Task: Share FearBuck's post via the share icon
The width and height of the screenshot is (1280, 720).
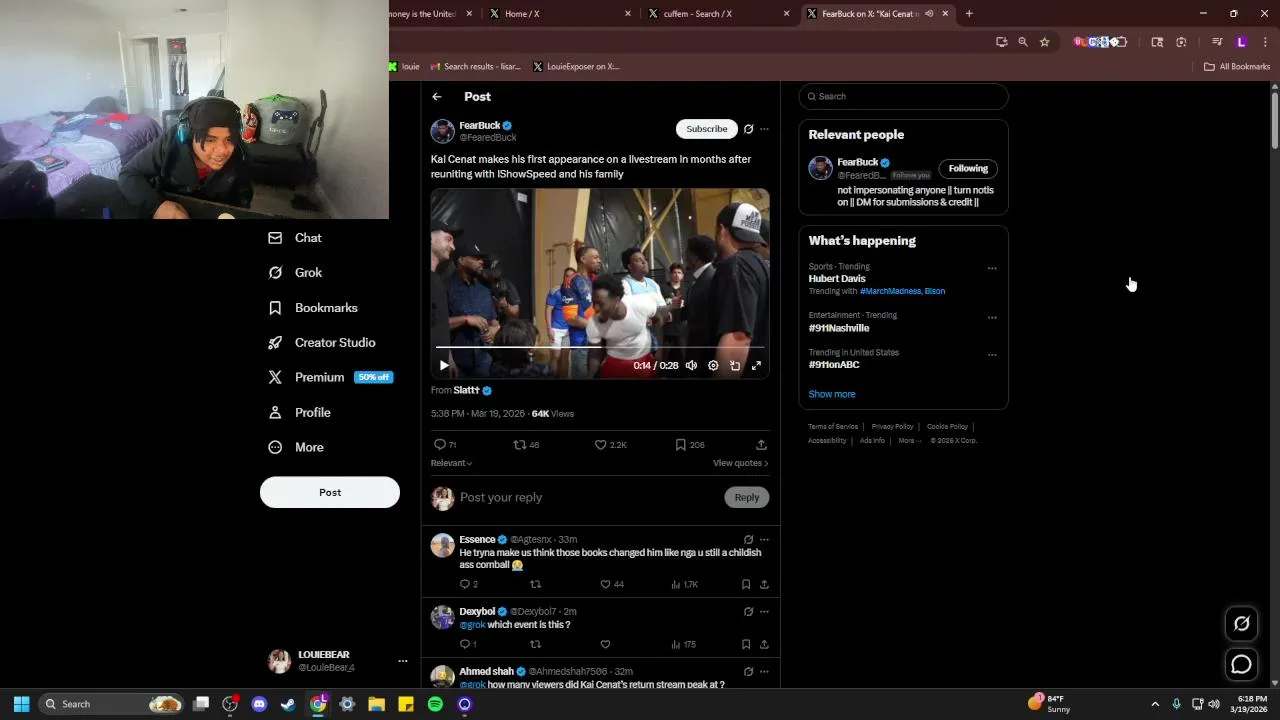Action: [761, 445]
